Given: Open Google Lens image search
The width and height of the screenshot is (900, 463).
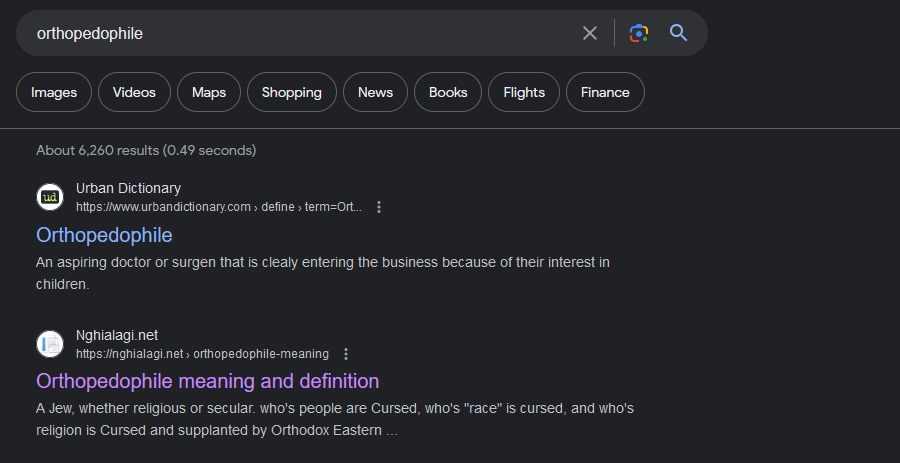Looking at the screenshot, I should 639,33.
